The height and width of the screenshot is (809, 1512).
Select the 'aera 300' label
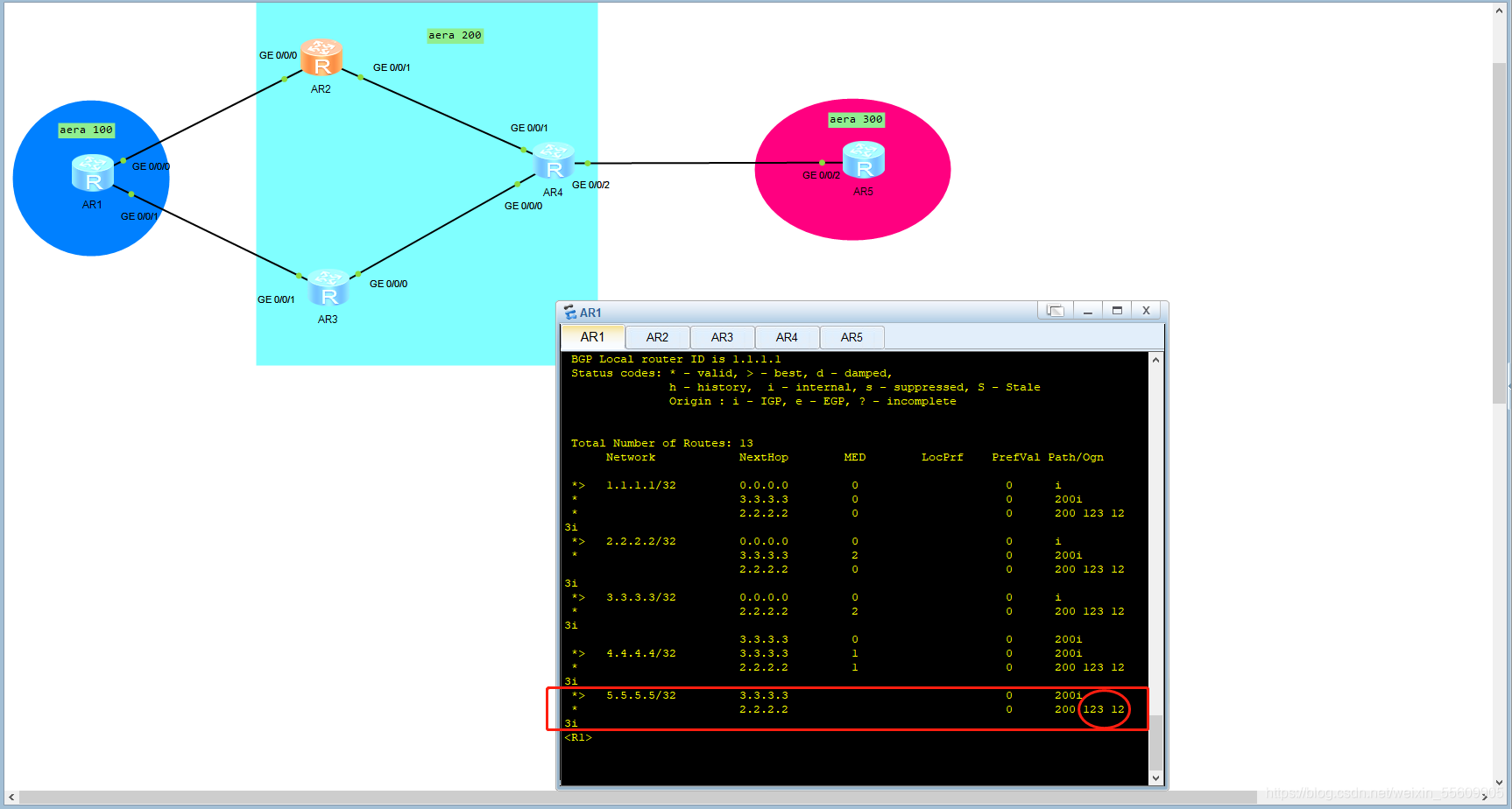856,119
